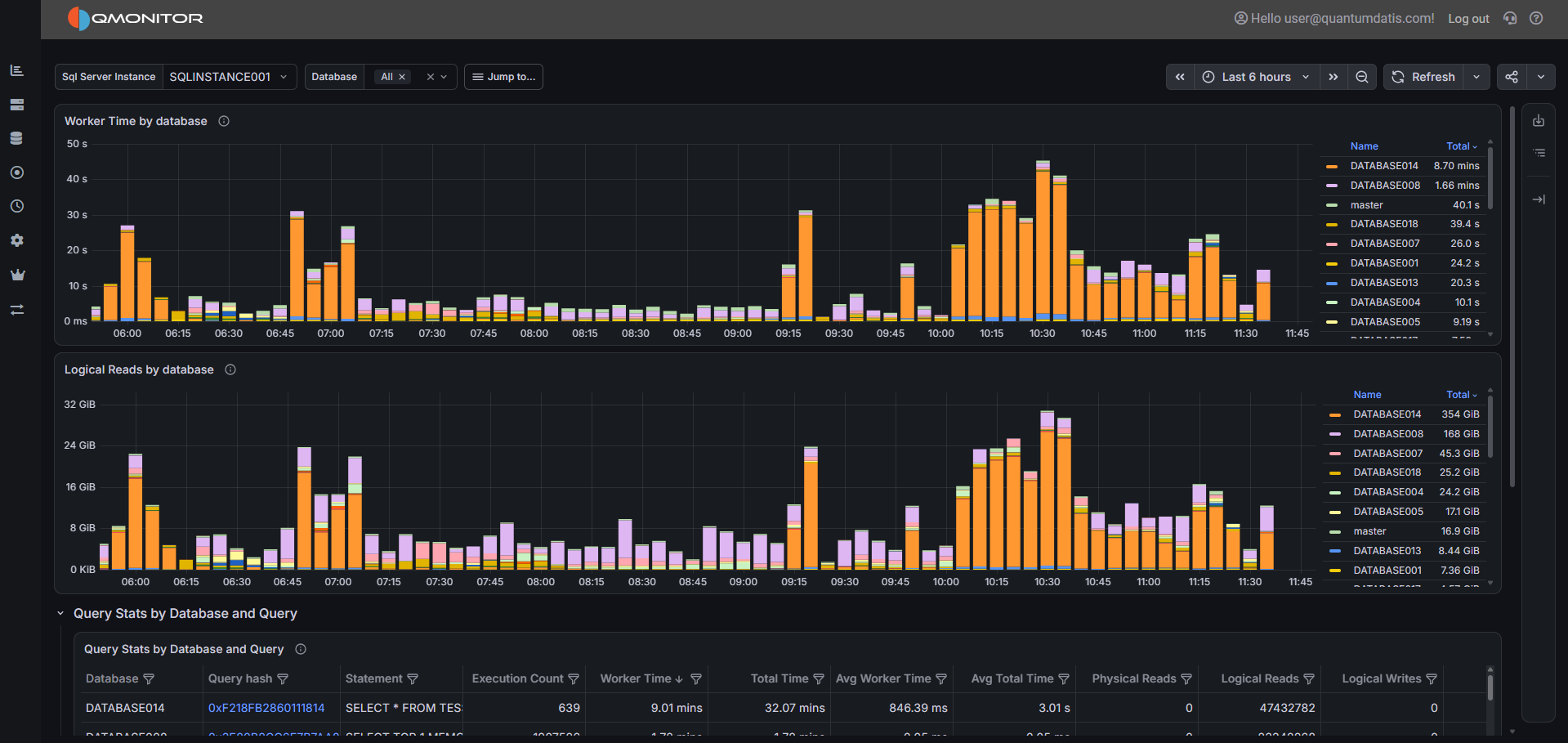This screenshot has width=1568, height=743.
Task: Zoom out the time range
Action: click(1362, 77)
